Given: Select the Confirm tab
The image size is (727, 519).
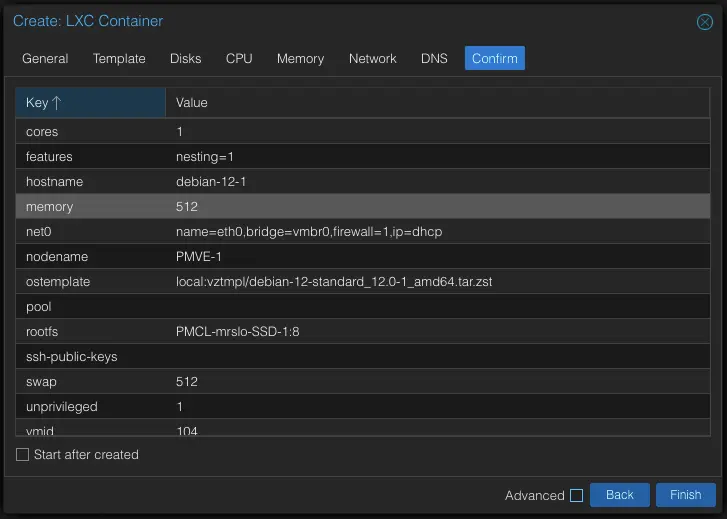Looking at the screenshot, I should (x=494, y=59).
